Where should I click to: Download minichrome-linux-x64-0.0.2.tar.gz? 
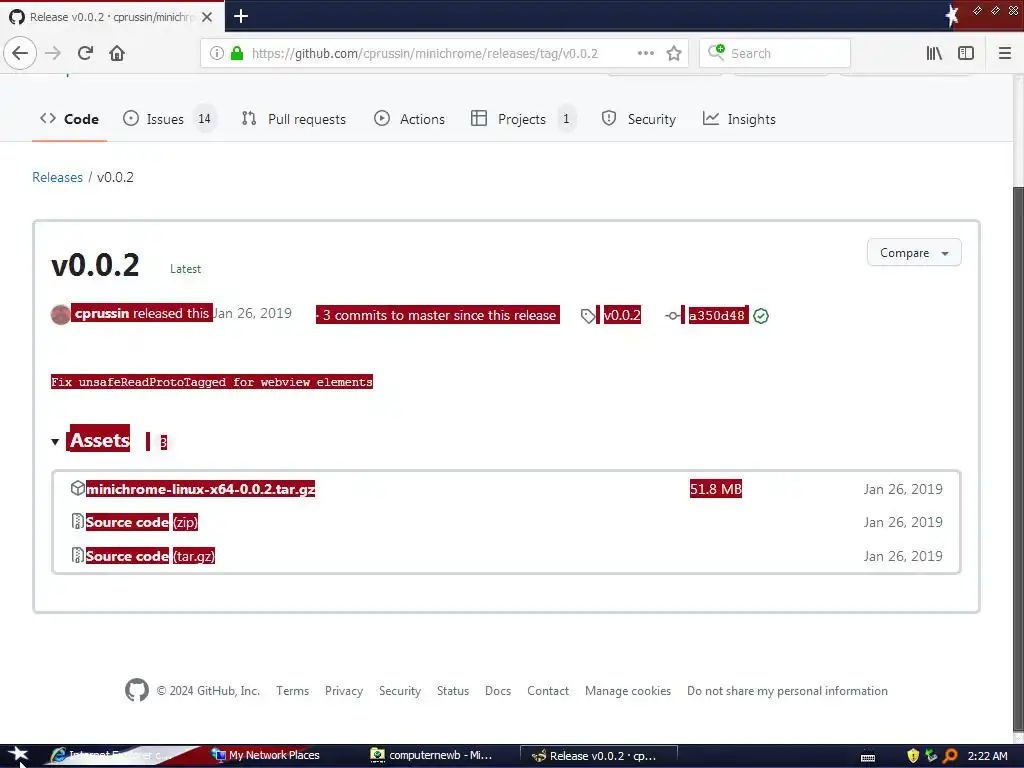[x=200, y=489]
